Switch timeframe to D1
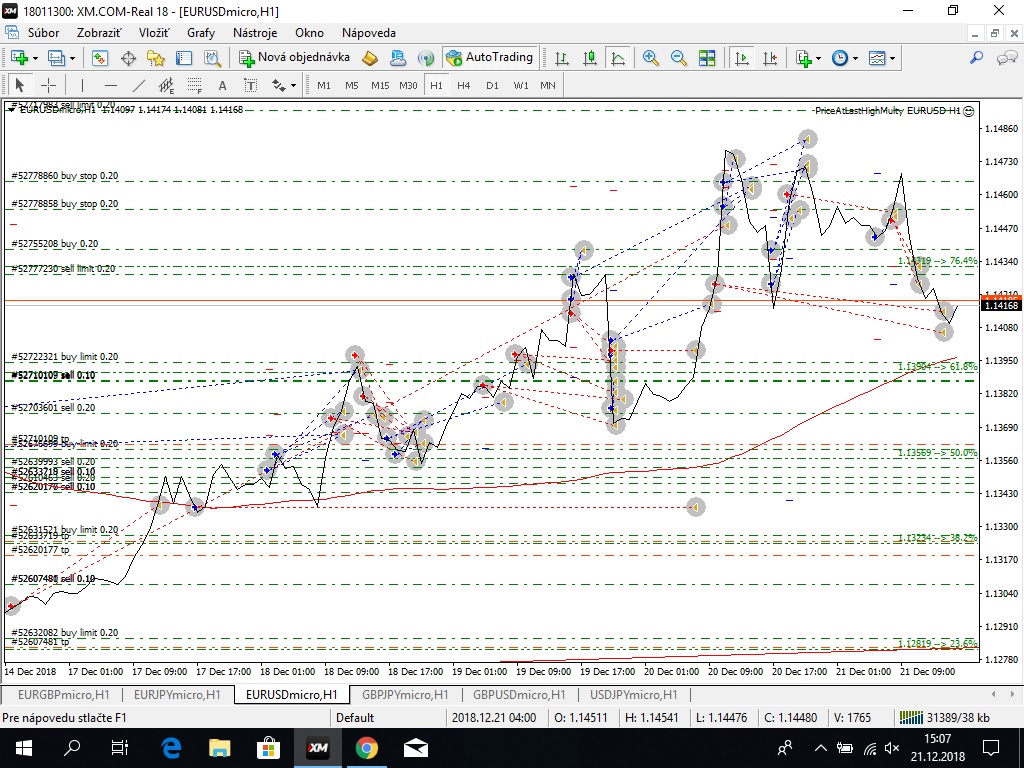 (492, 86)
